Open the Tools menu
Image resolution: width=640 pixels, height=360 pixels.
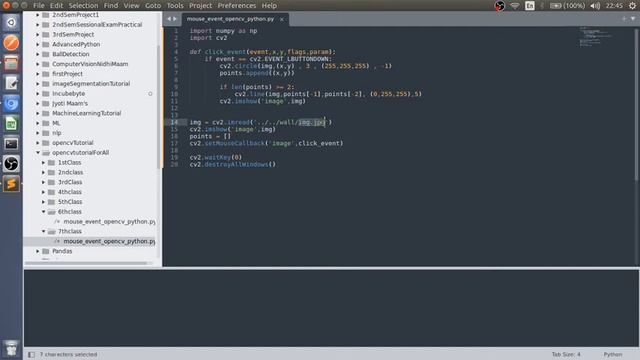175,6
